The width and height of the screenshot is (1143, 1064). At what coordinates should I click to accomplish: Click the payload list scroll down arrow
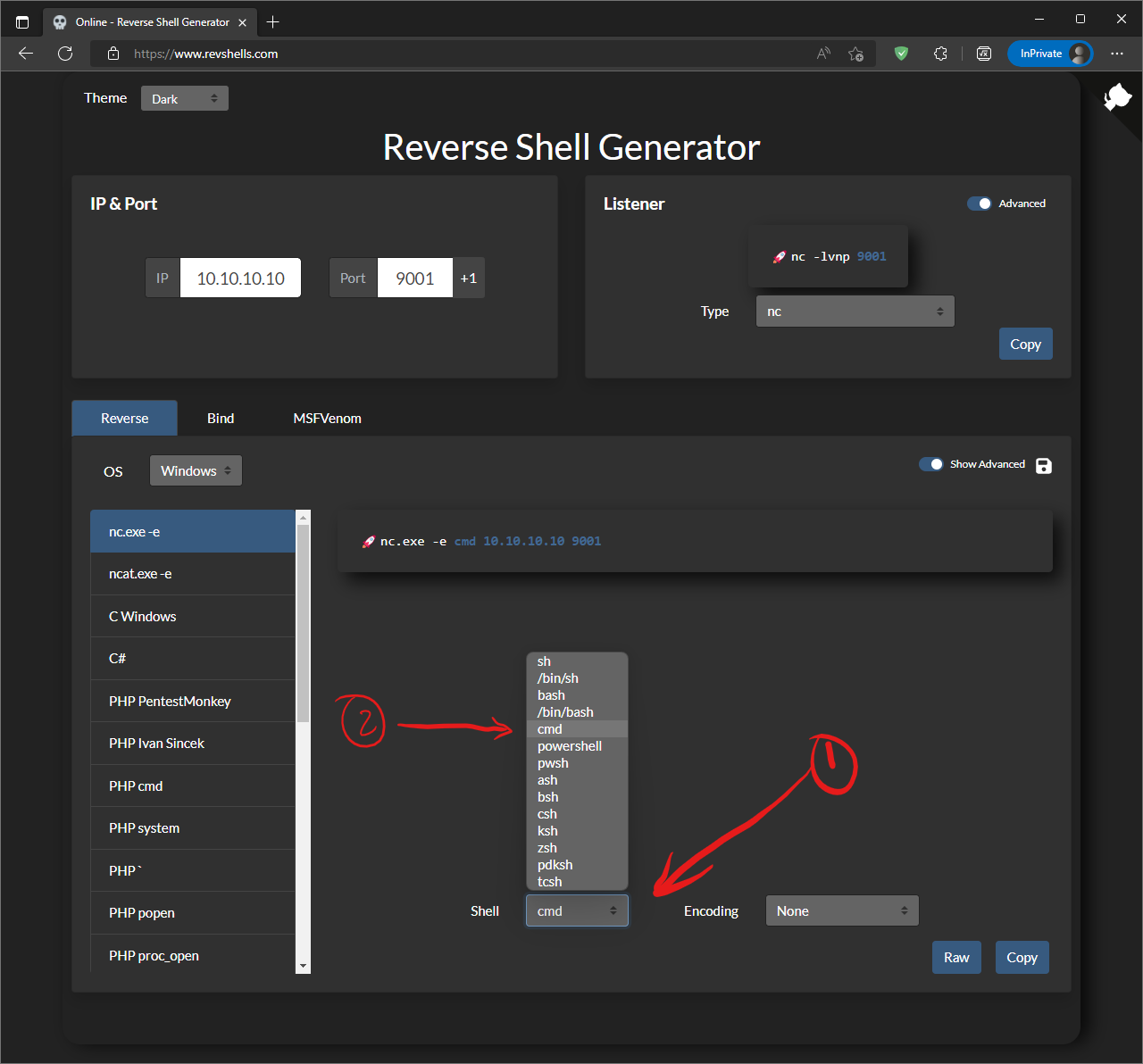[x=303, y=966]
